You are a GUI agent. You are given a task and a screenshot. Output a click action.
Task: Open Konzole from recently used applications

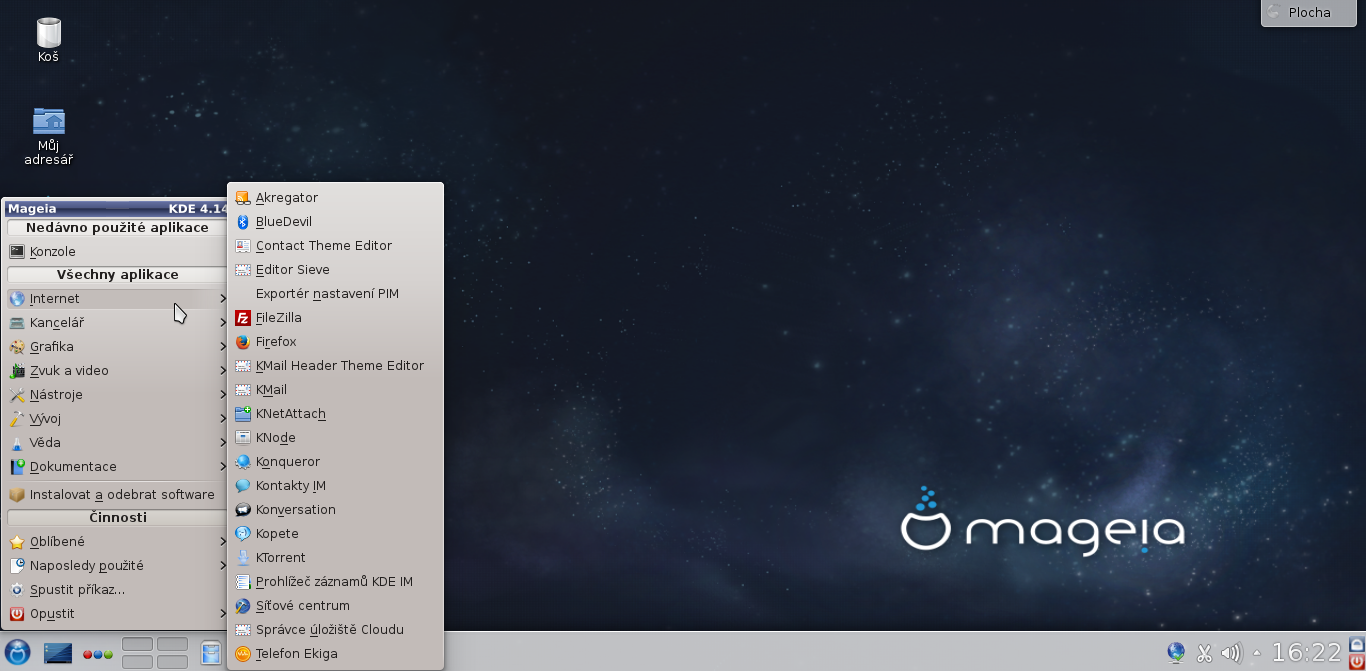click(x=117, y=252)
